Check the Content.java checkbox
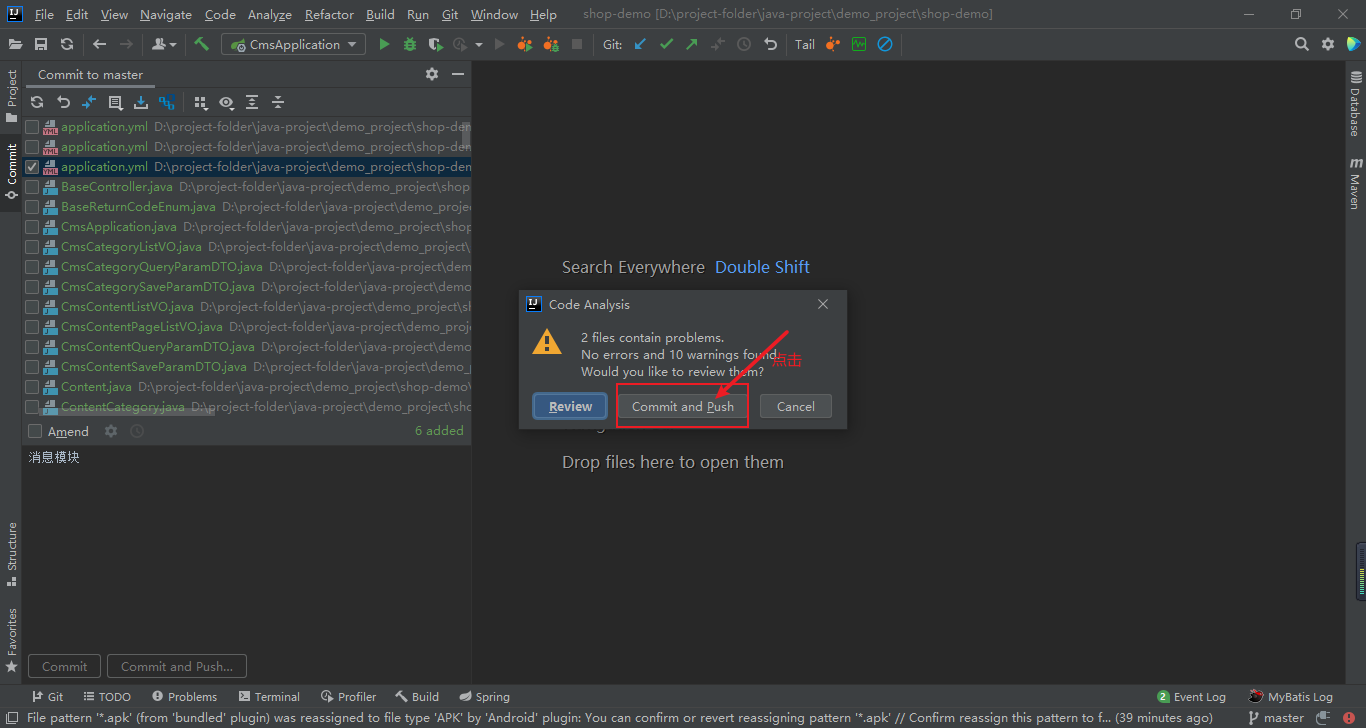Screen dimensions: 1366x728 [32, 387]
